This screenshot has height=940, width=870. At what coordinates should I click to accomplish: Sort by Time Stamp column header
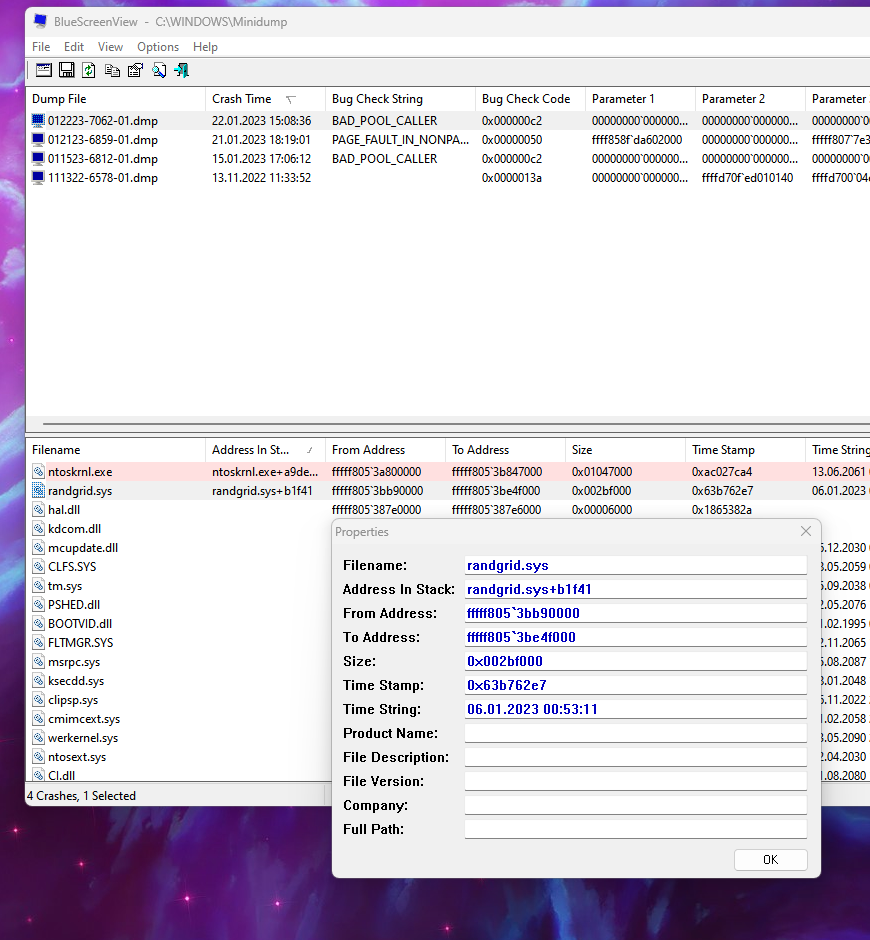pos(745,450)
